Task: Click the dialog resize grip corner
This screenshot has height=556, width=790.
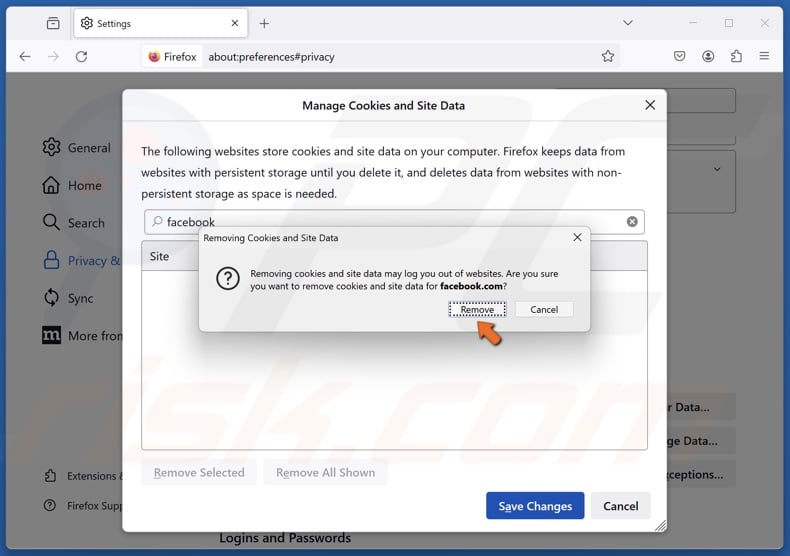Action: click(660, 525)
